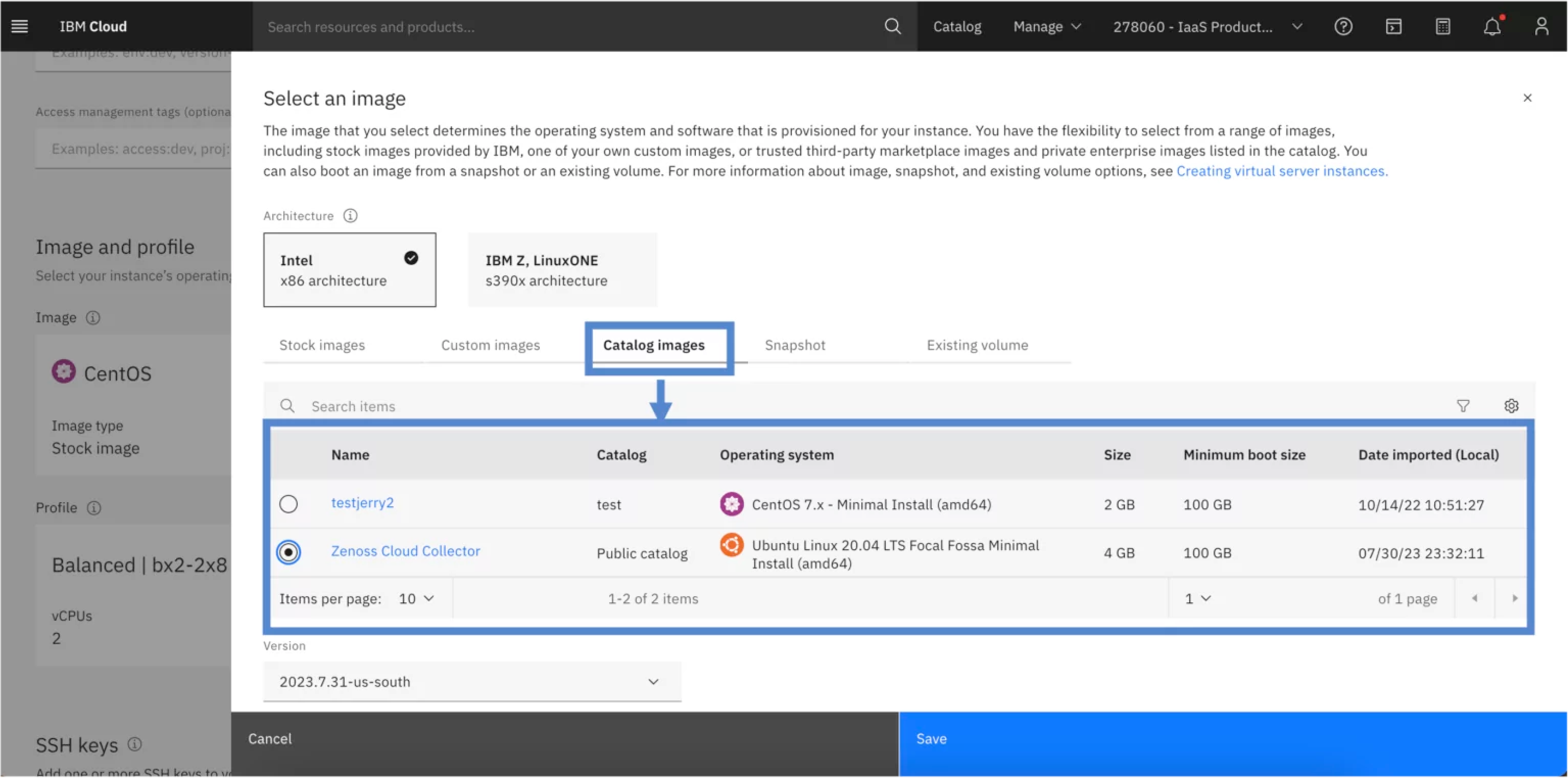Open the user profile avatar icon
This screenshot has width=1568, height=778.
[1541, 26]
